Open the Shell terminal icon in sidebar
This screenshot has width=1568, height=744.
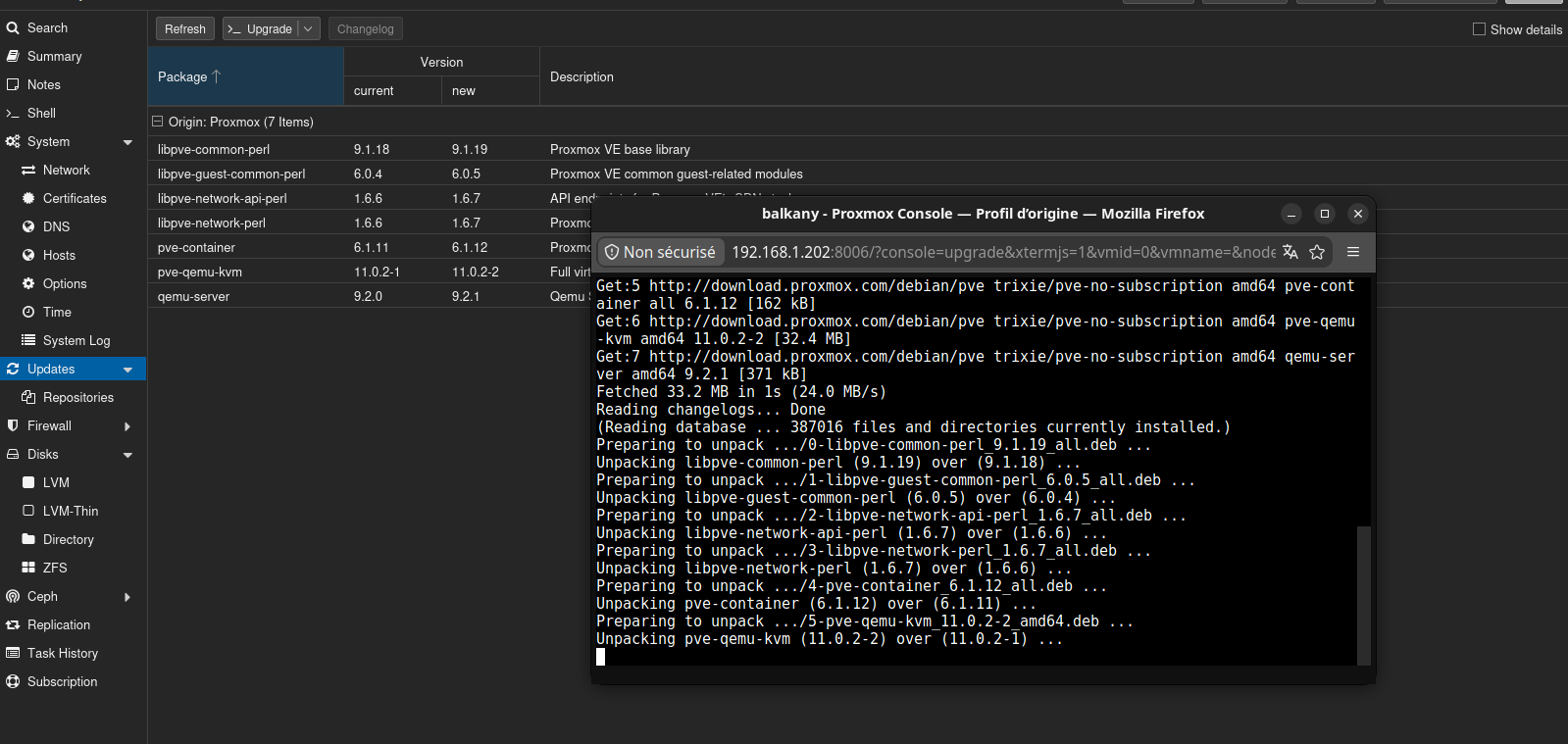[x=13, y=114]
